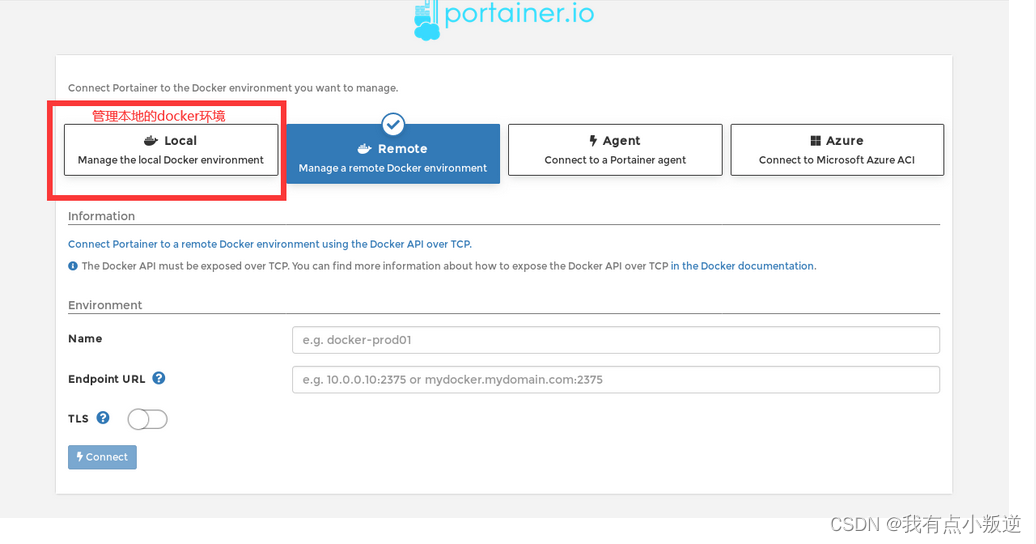Choose the Agent connection option
This screenshot has width=1036, height=544.
(x=615, y=150)
